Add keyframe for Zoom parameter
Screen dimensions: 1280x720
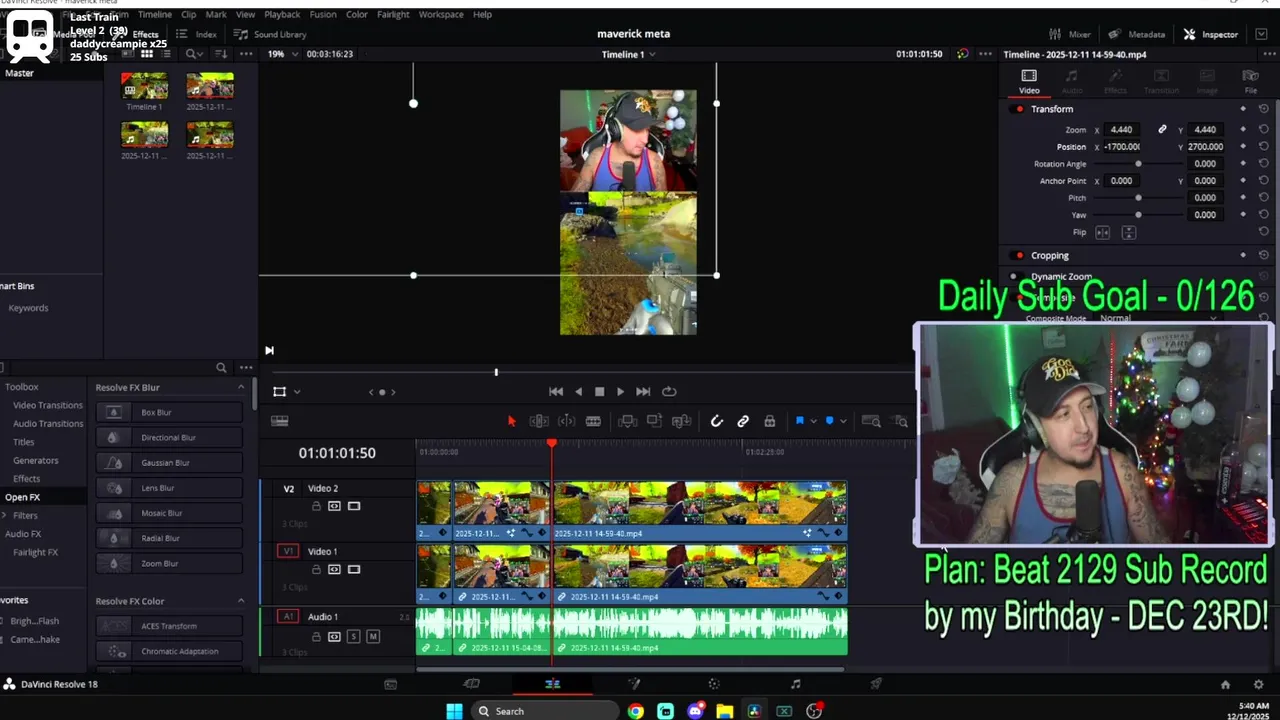pyautogui.click(x=1243, y=130)
